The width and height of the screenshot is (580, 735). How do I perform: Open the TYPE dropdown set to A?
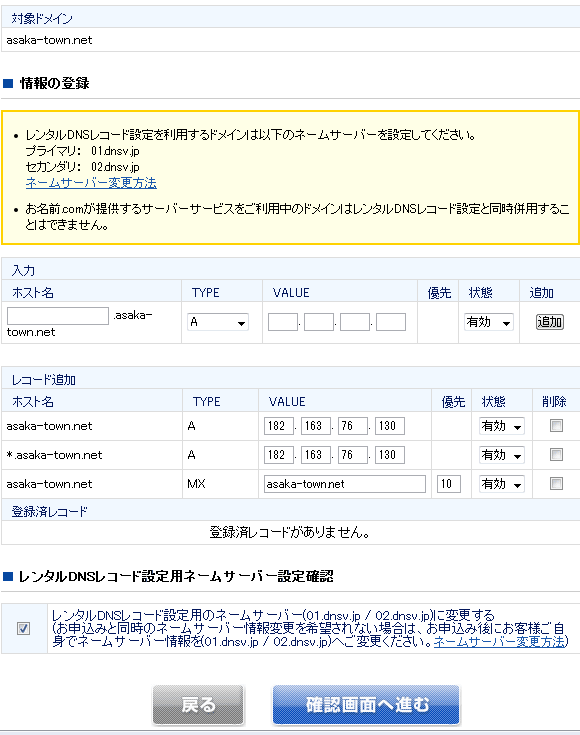pos(218,322)
